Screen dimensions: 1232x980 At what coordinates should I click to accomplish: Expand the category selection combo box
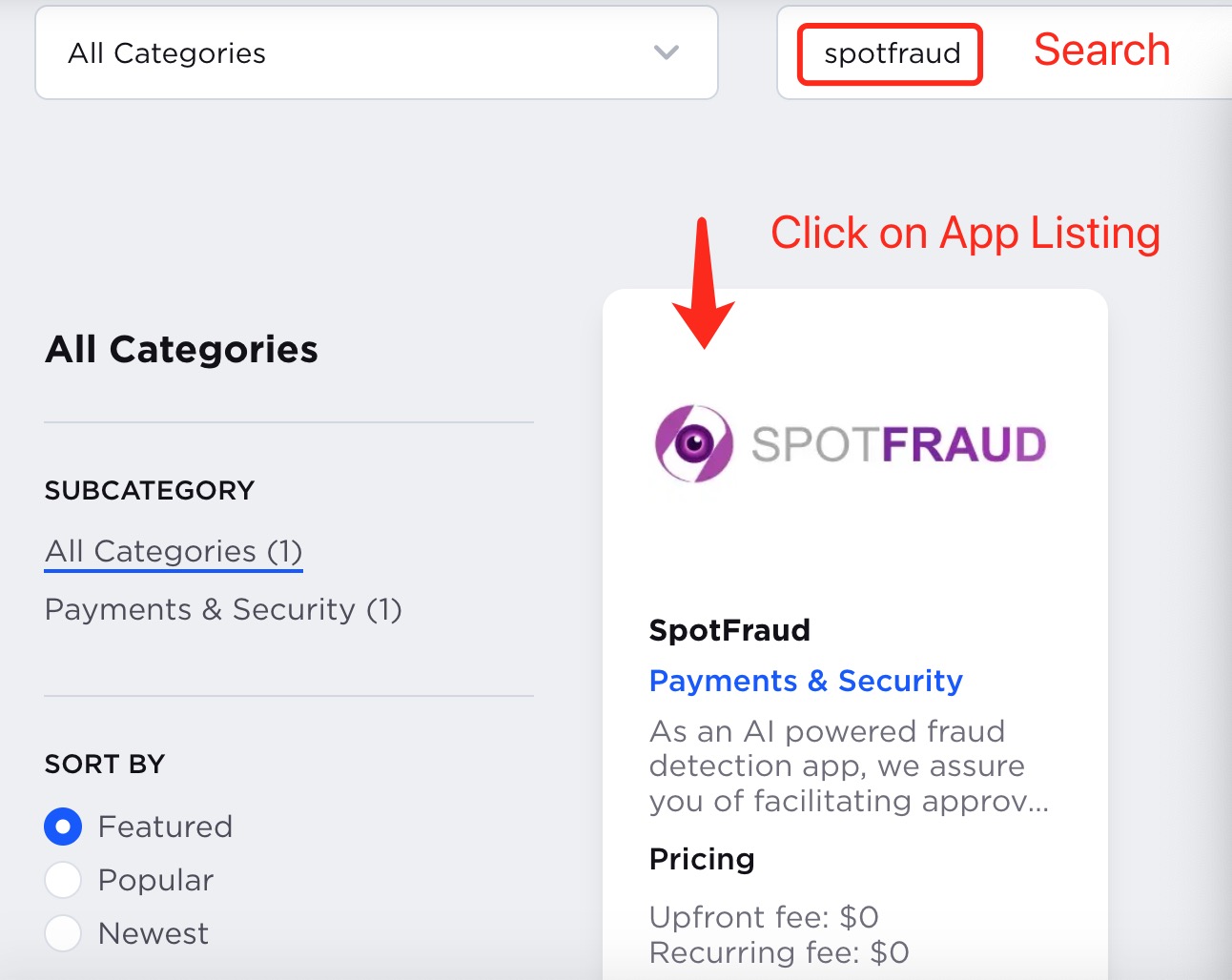pos(376,53)
